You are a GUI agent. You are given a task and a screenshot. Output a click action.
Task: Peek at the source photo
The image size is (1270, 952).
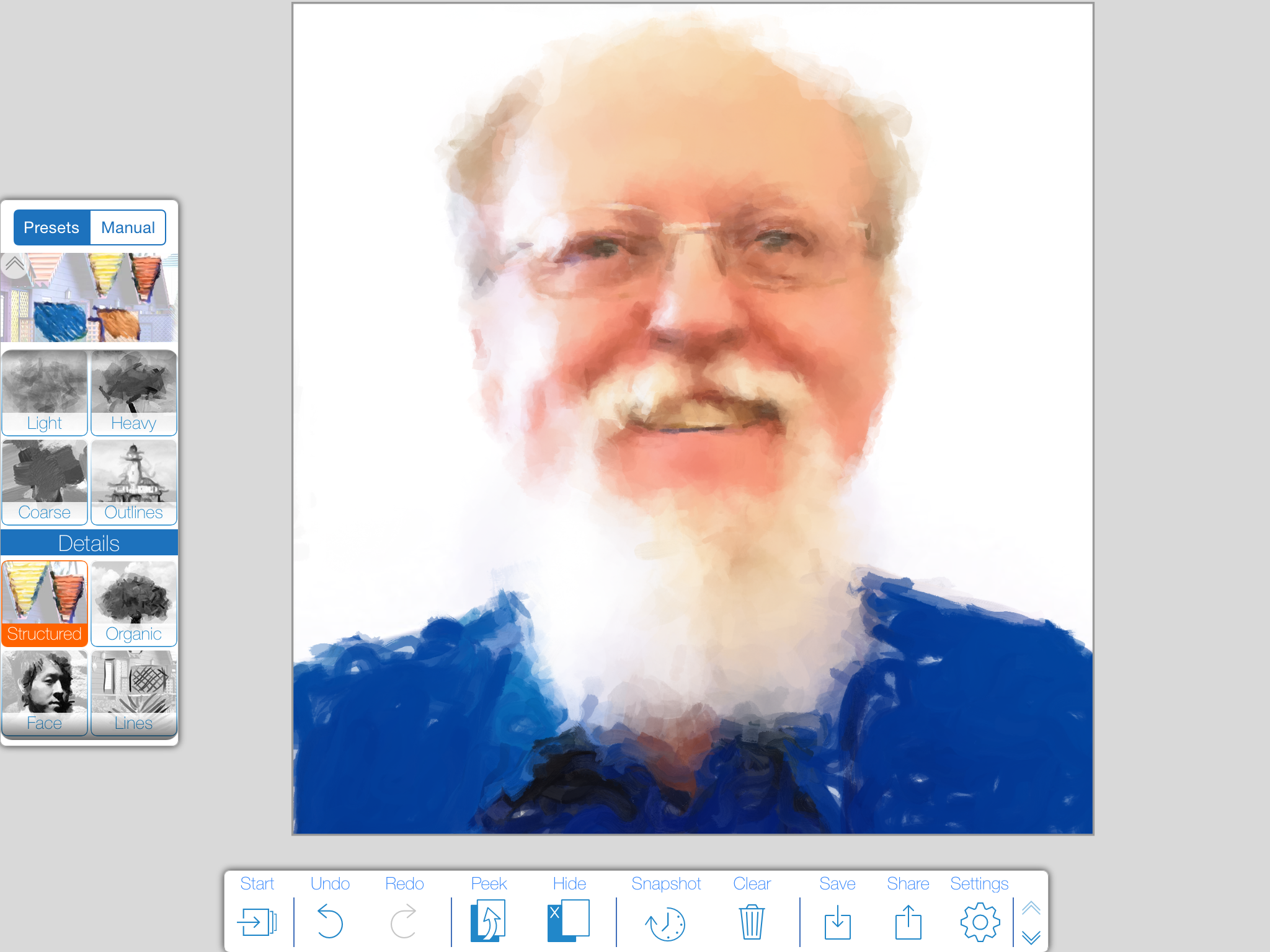click(488, 920)
